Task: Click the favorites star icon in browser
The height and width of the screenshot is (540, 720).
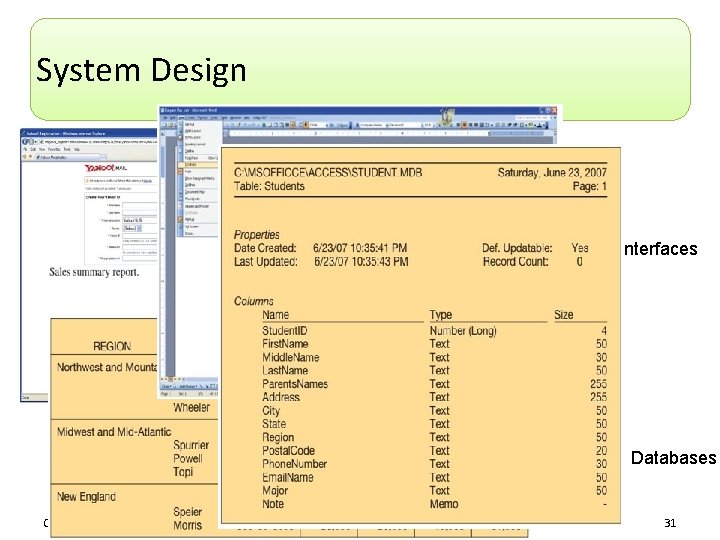Action: pos(24,156)
